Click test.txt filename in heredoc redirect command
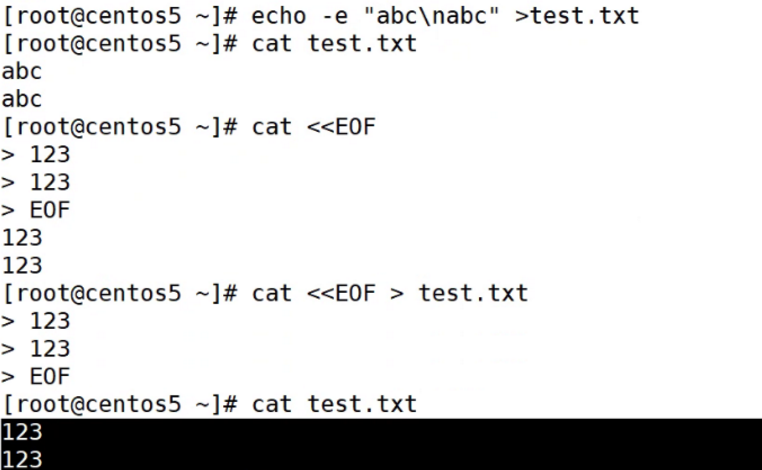 point(473,293)
